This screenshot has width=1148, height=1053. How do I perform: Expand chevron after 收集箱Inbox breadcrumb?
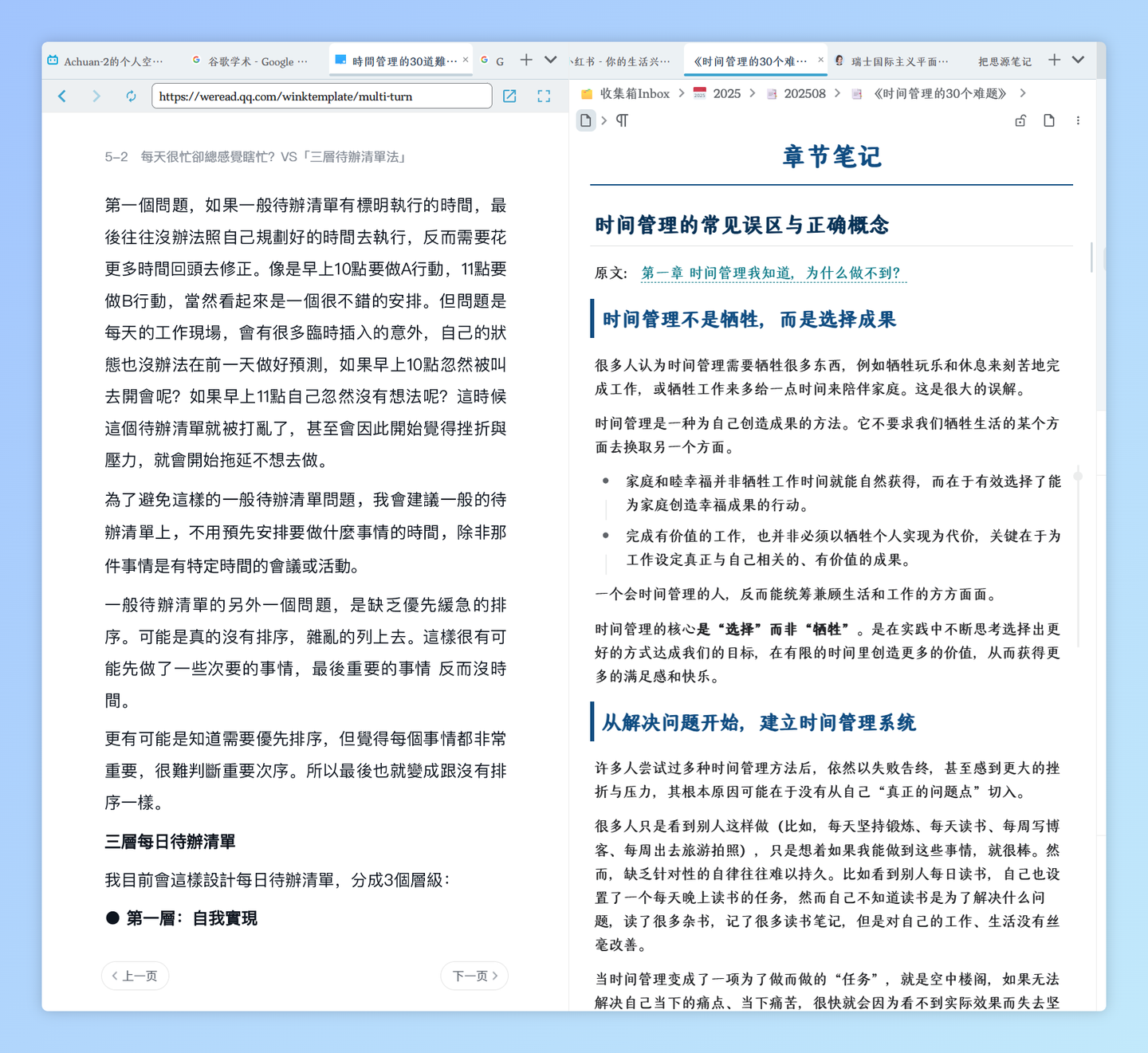click(682, 94)
